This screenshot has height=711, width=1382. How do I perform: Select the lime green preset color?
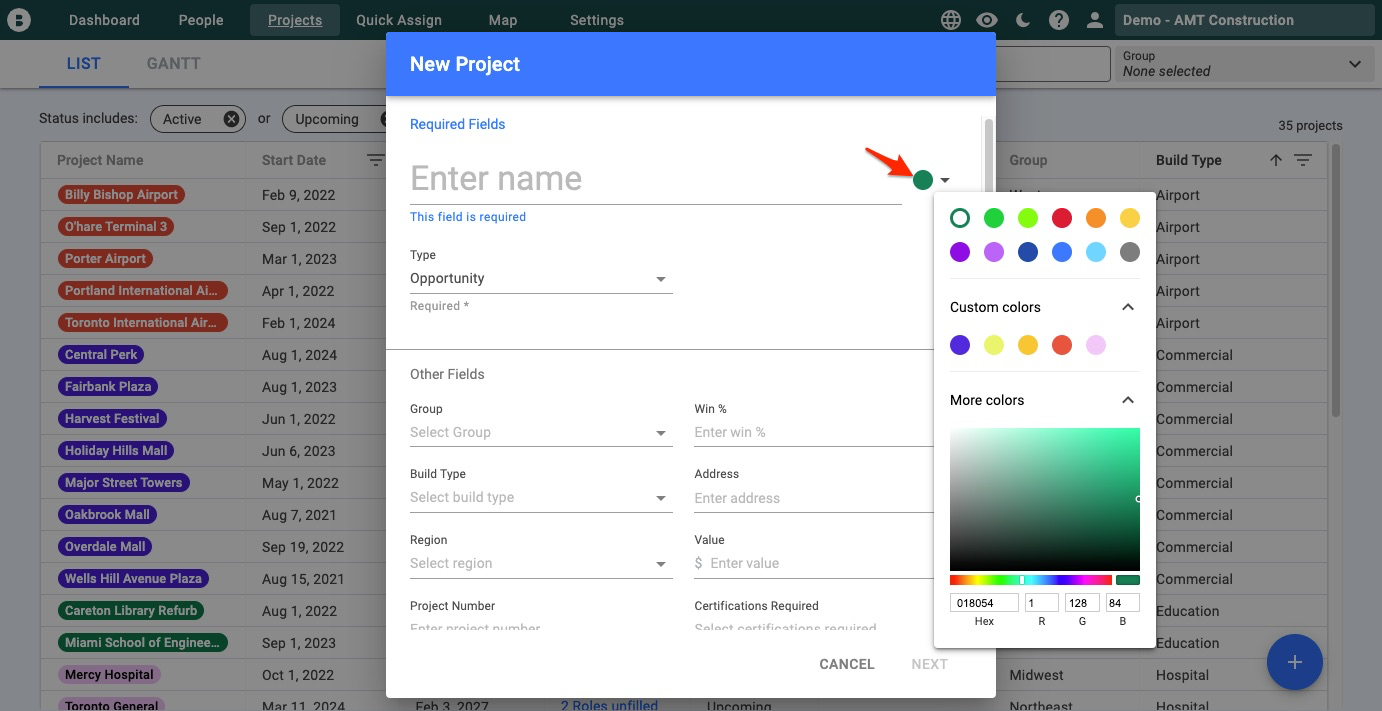(x=1028, y=218)
